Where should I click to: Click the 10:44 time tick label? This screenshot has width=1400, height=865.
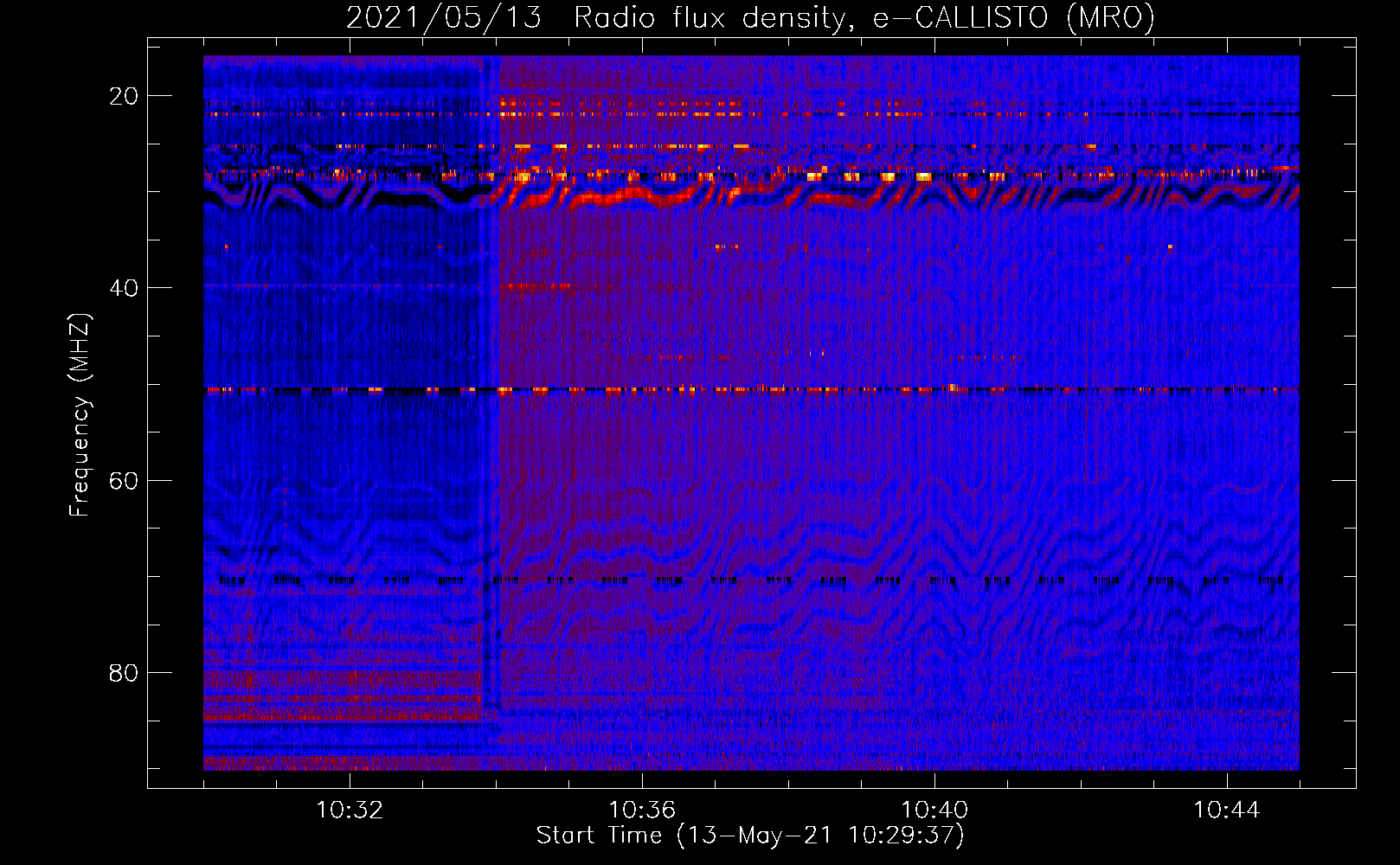click(1227, 811)
